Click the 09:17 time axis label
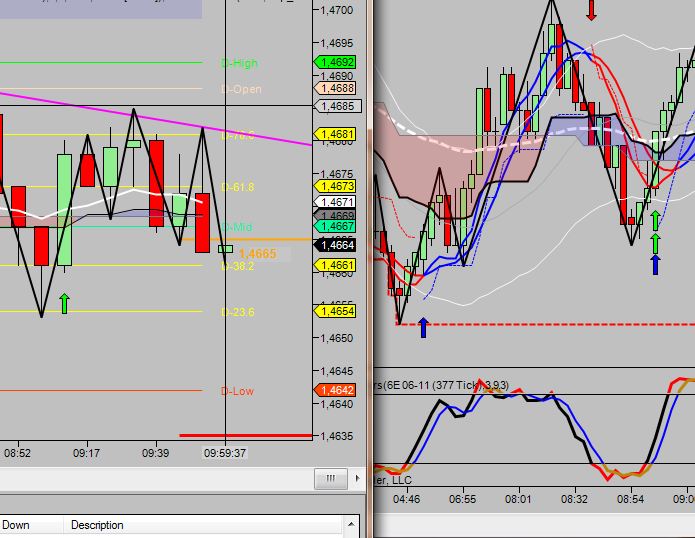Screen dimensions: 695x538 tap(86, 453)
